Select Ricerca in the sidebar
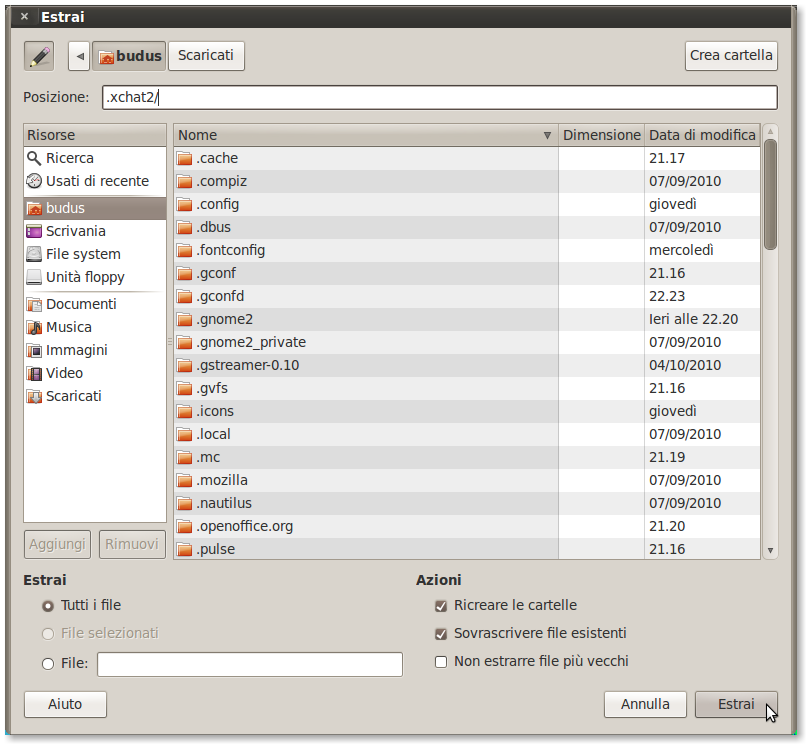The image size is (806, 744). (66, 158)
